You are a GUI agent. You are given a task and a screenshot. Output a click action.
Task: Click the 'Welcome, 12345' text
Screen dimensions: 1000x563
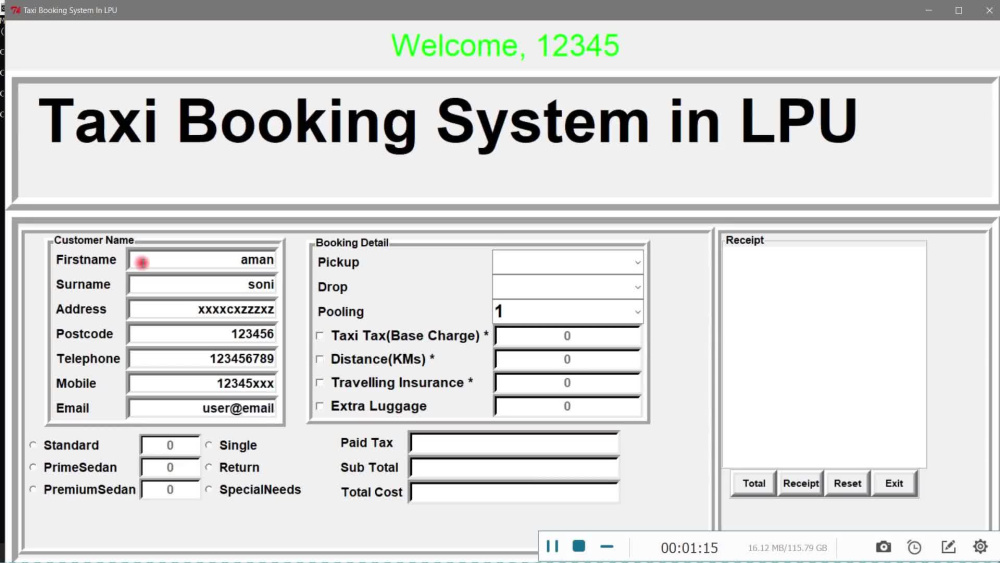[505, 45]
